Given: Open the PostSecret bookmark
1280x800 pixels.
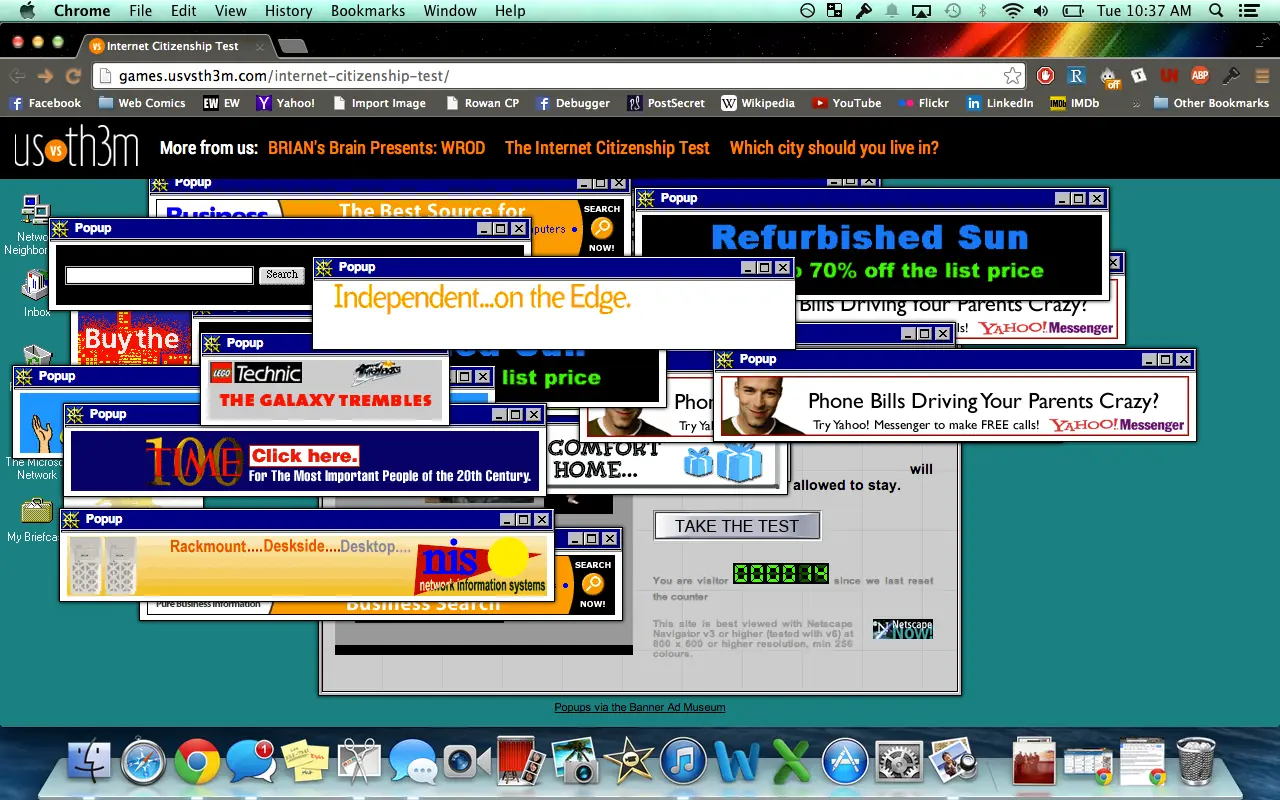Looking at the screenshot, I should [666, 103].
